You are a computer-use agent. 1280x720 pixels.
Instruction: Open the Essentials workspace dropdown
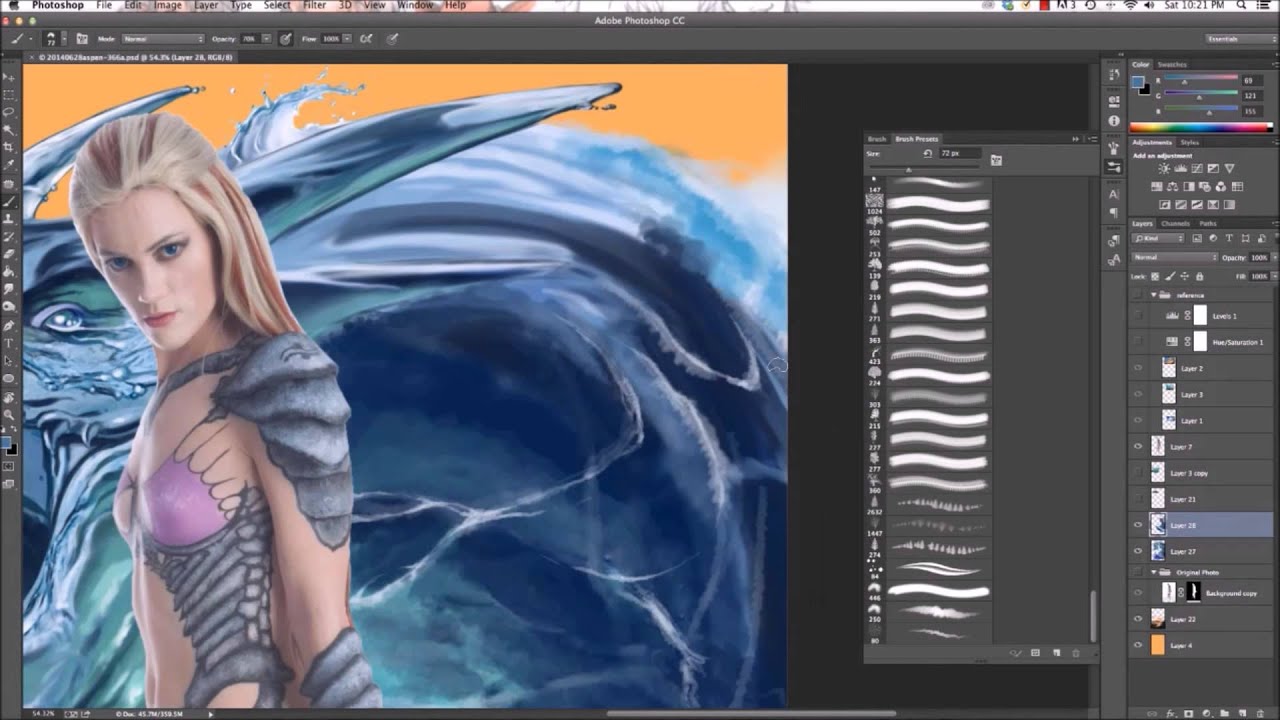[1241, 39]
